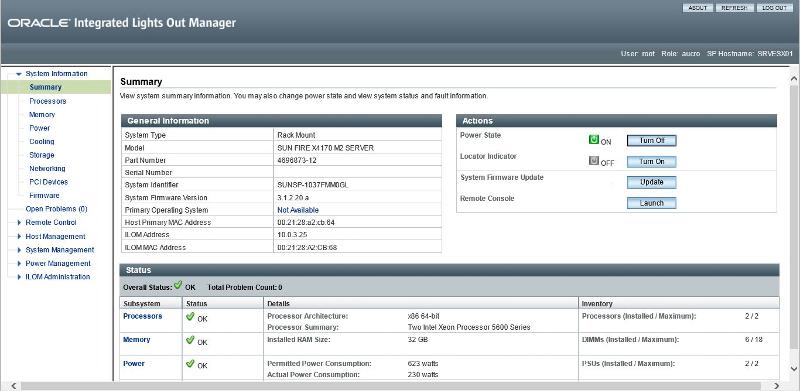Open the Firmware page in sidebar
The height and width of the screenshot is (391, 800).
coord(44,196)
